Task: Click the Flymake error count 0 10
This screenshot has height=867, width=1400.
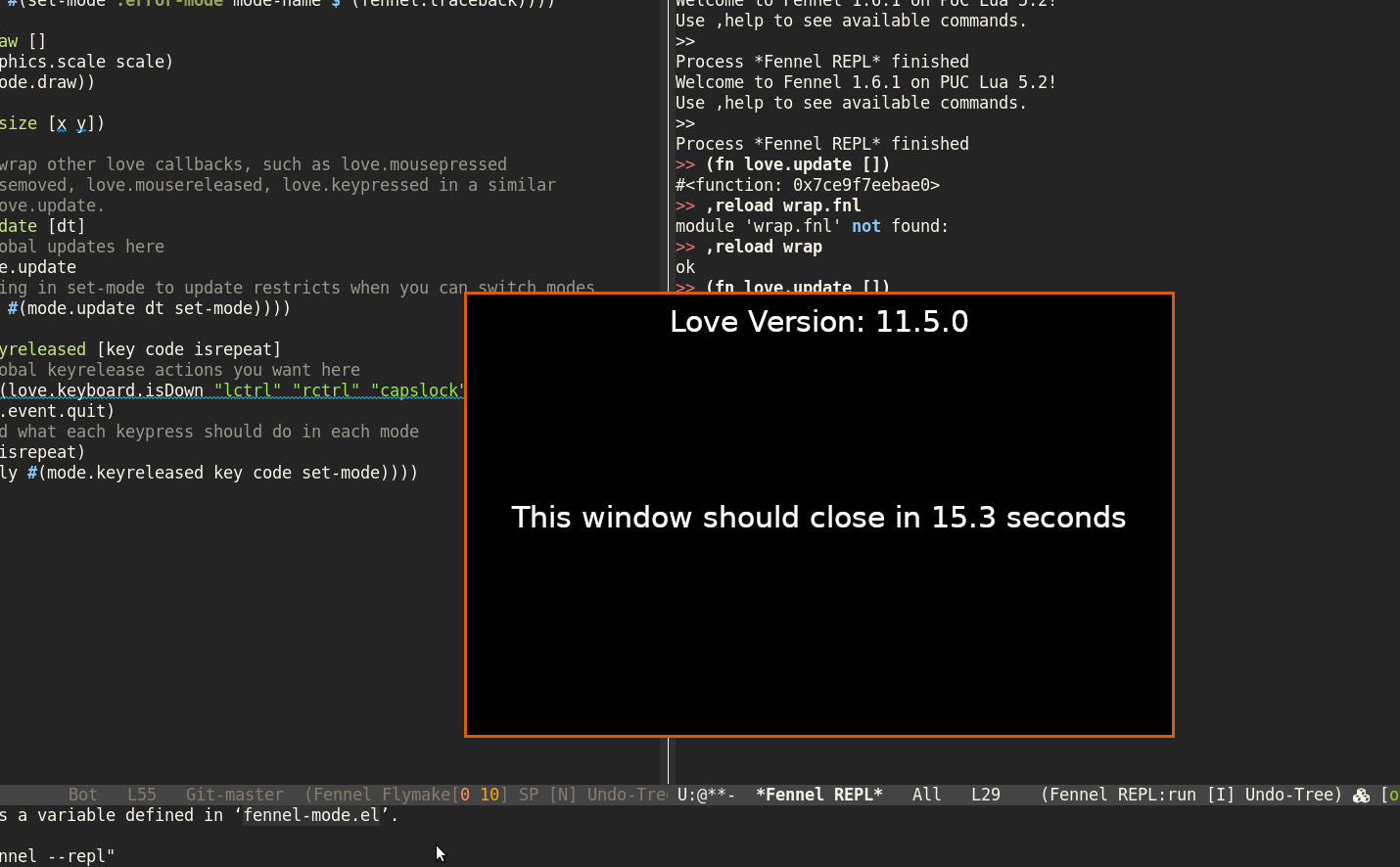Action: pyautogui.click(x=480, y=795)
